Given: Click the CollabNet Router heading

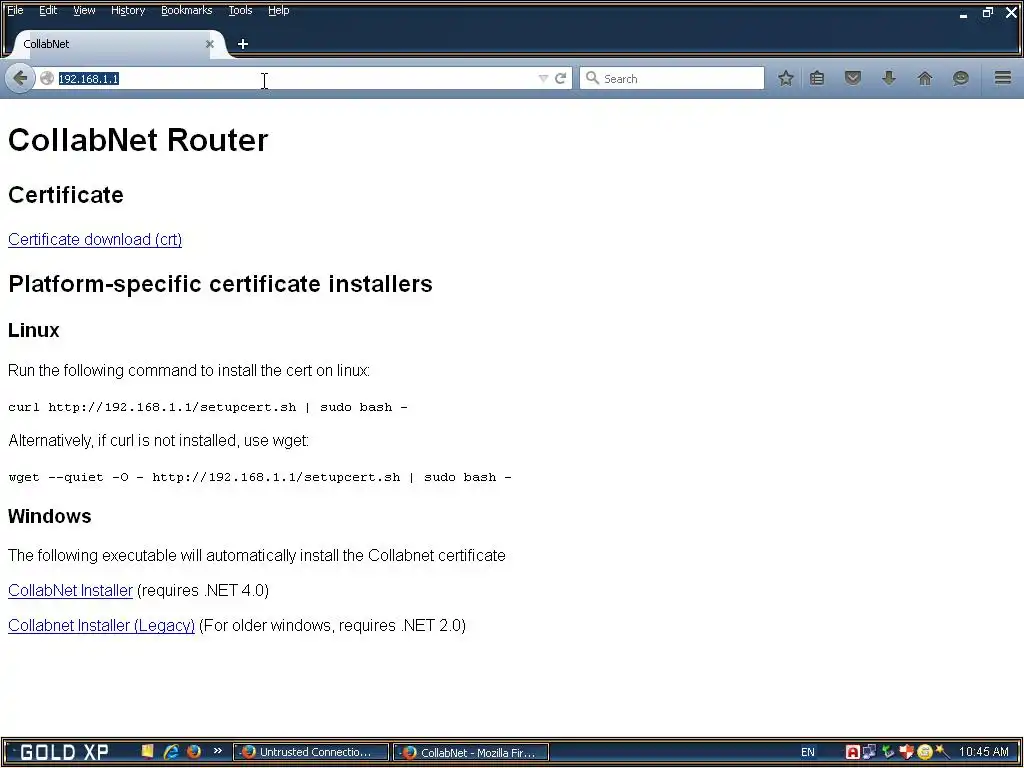Looking at the screenshot, I should pos(138,140).
